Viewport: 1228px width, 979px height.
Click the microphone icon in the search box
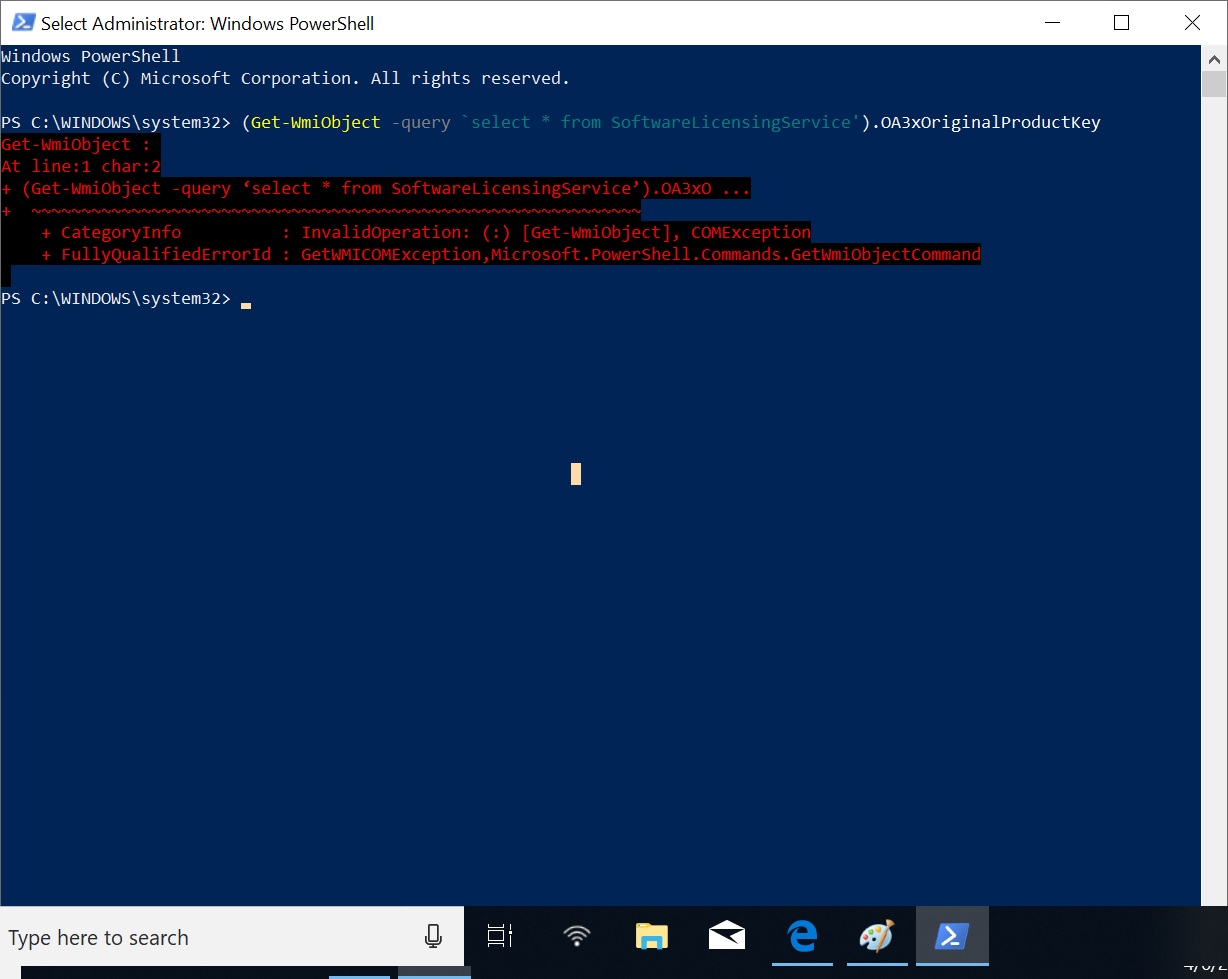click(x=433, y=936)
